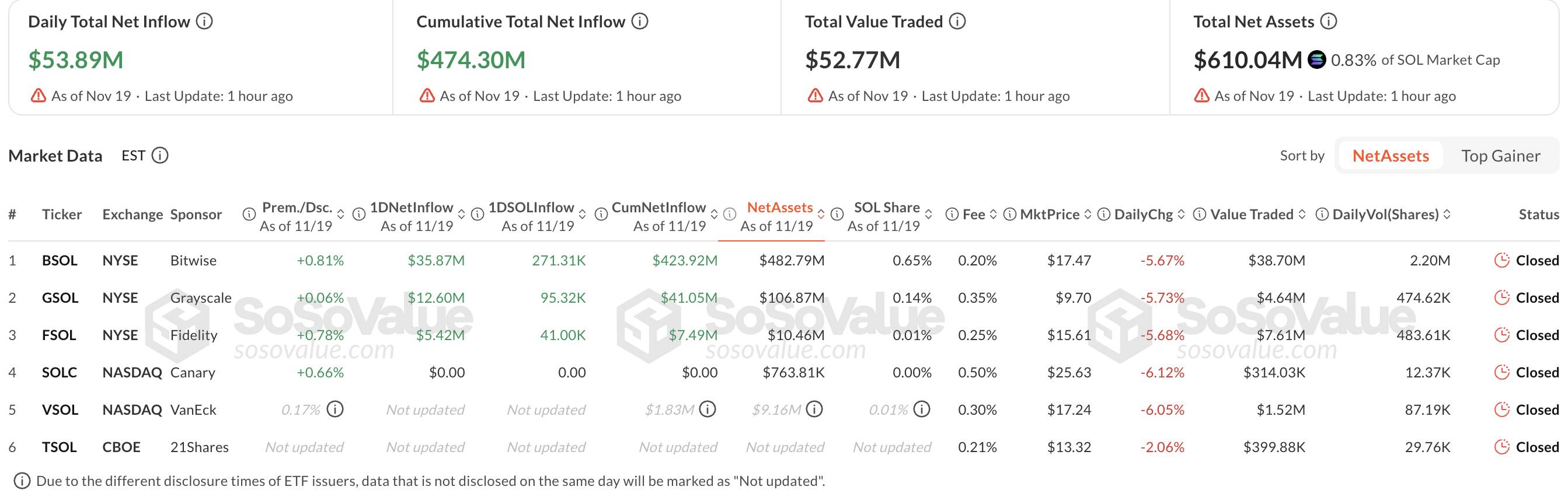The image size is (1568, 497).
Task: Open the info icon on VSOL's CumNetInflow value
Action: pos(708,409)
